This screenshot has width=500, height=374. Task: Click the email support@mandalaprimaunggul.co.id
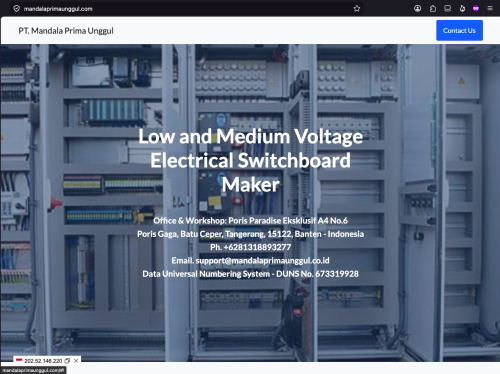point(262,261)
